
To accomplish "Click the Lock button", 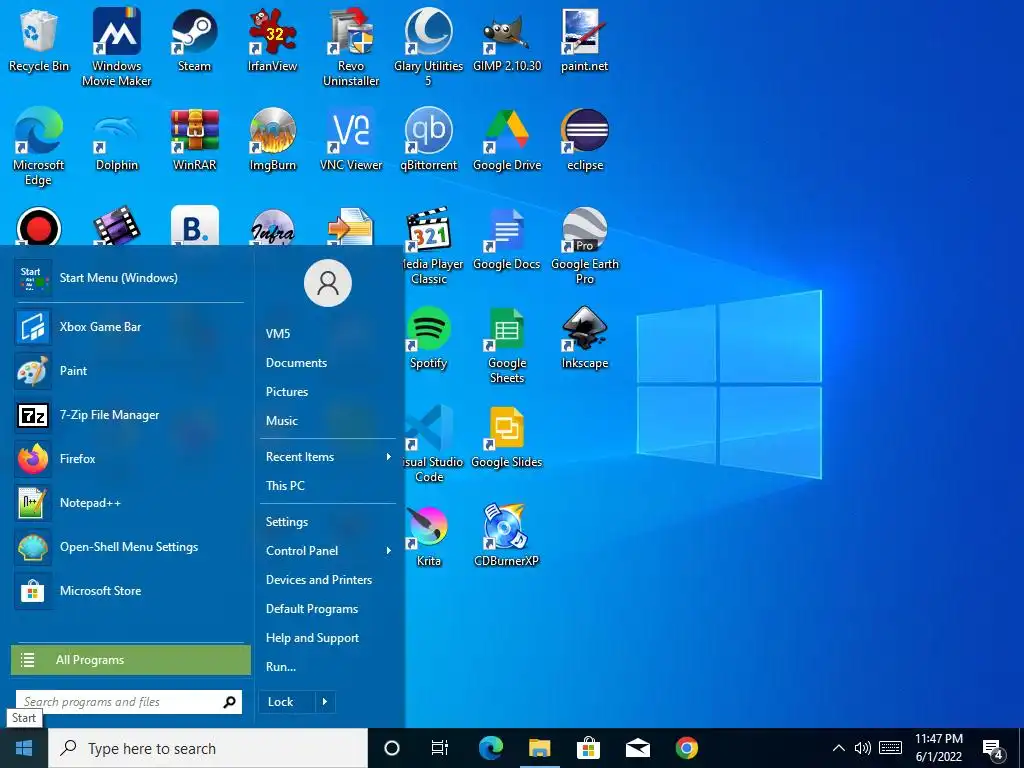I will point(287,702).
